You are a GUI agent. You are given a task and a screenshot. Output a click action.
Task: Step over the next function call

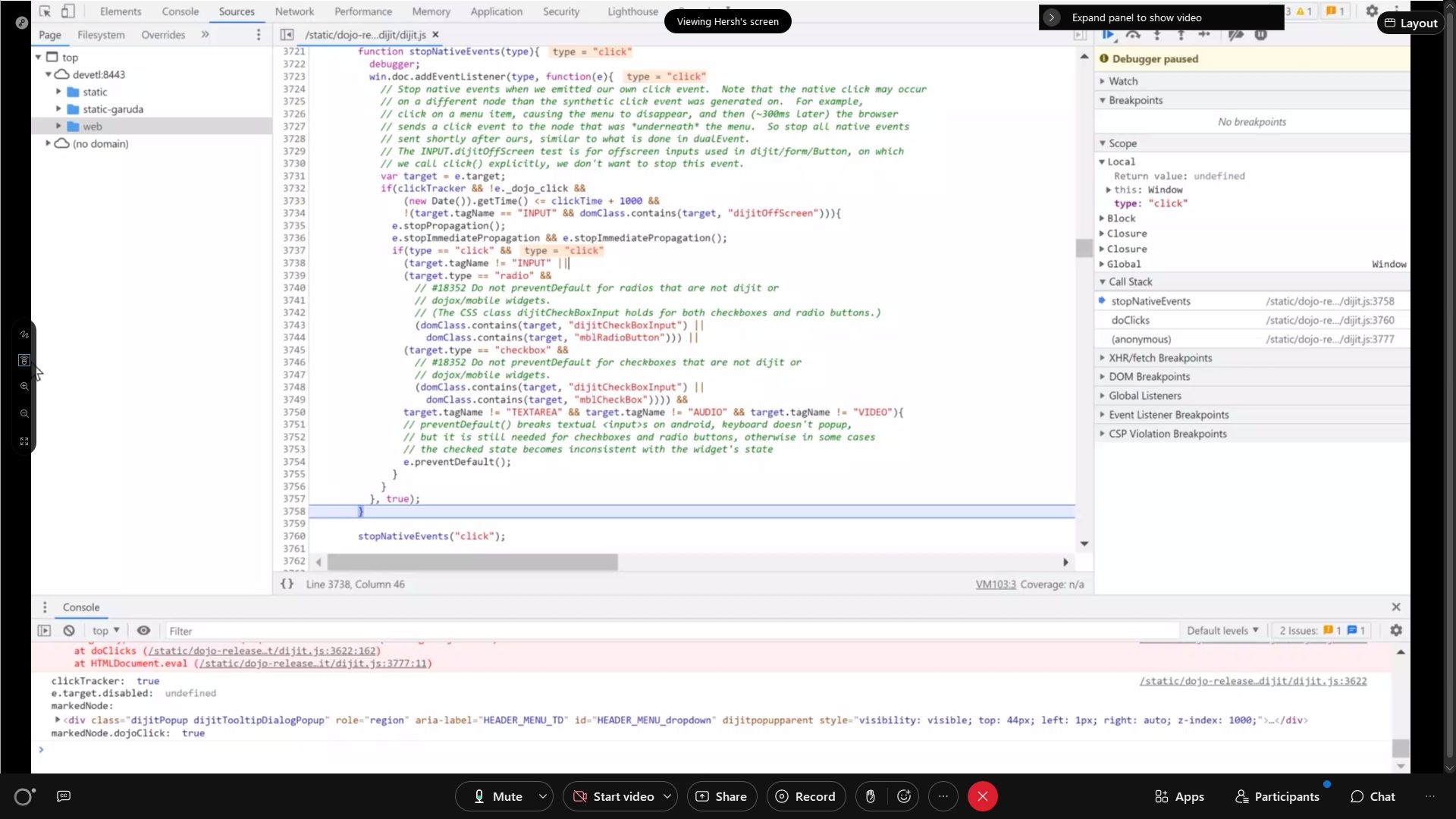pos(1133,35)
